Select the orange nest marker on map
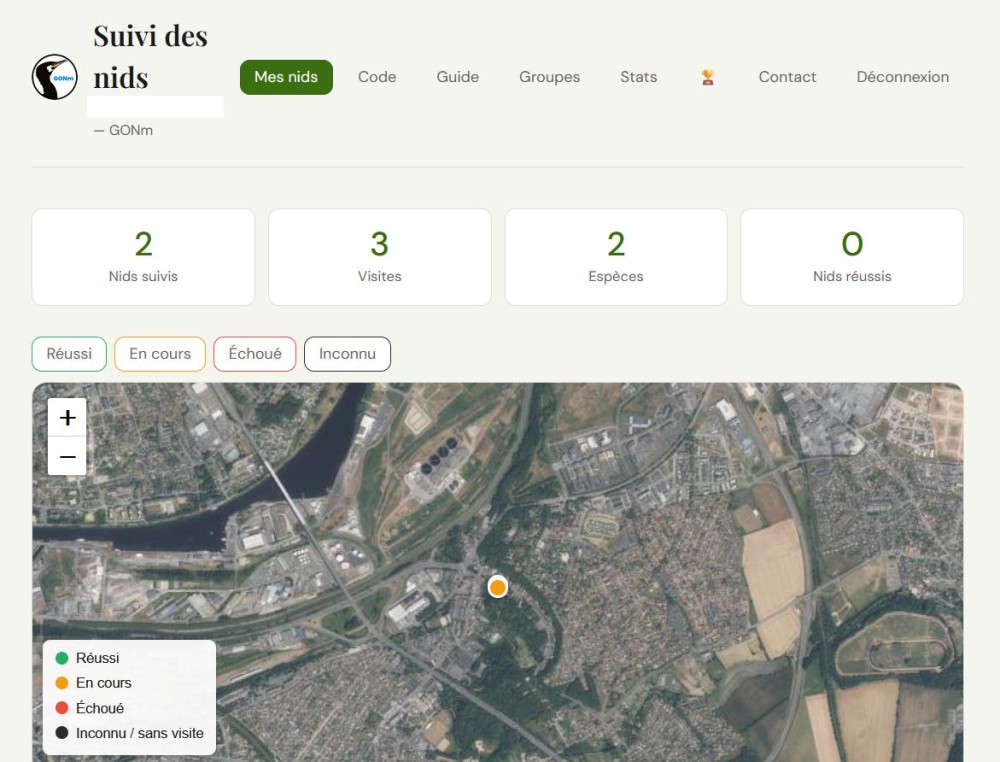1000x762 pixels. coord(497,587)
